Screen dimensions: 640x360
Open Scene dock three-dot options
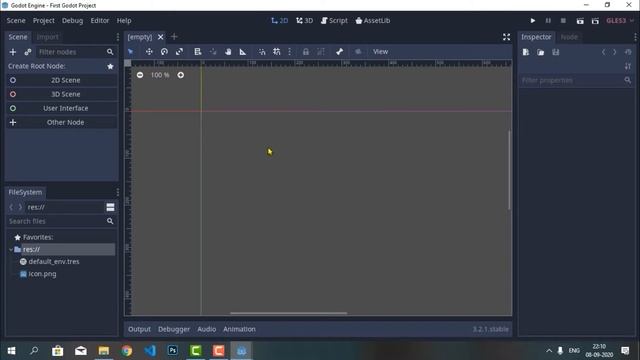[118, 37]
